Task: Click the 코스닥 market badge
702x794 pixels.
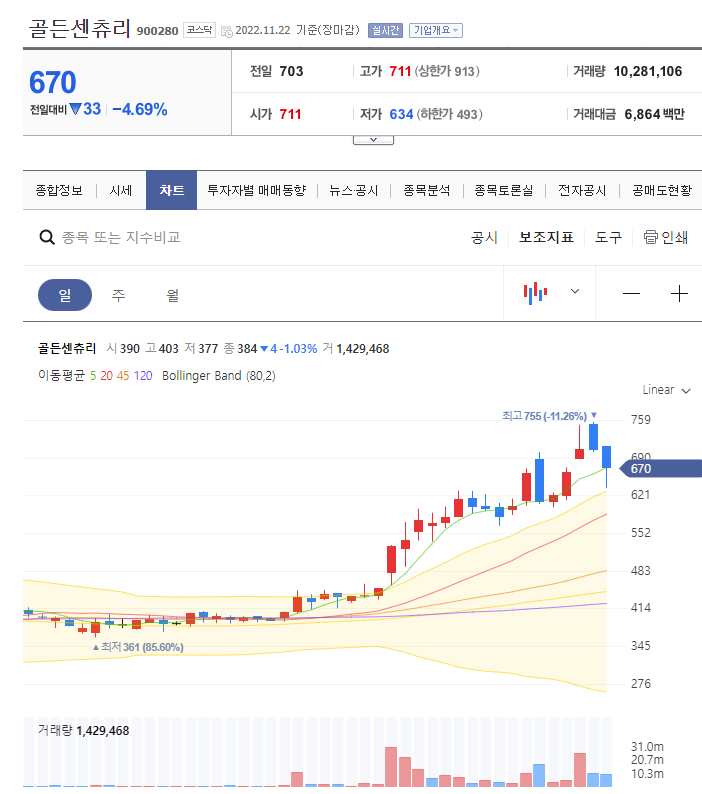Action: pos(199,30)
